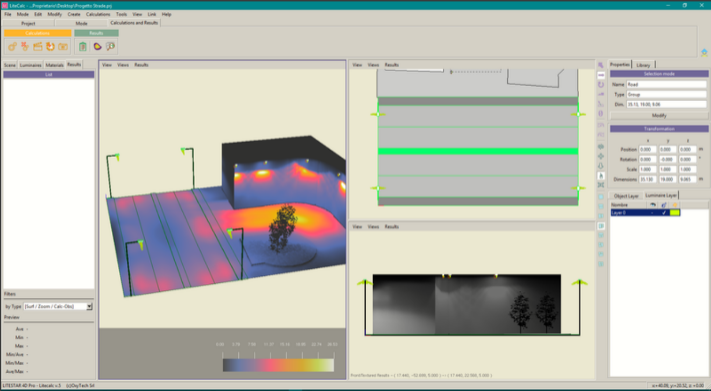This screenshot has height=391, width=711.
Task: Toggle the Layer 0 checkmark
Action: click(x=664, y=213)
